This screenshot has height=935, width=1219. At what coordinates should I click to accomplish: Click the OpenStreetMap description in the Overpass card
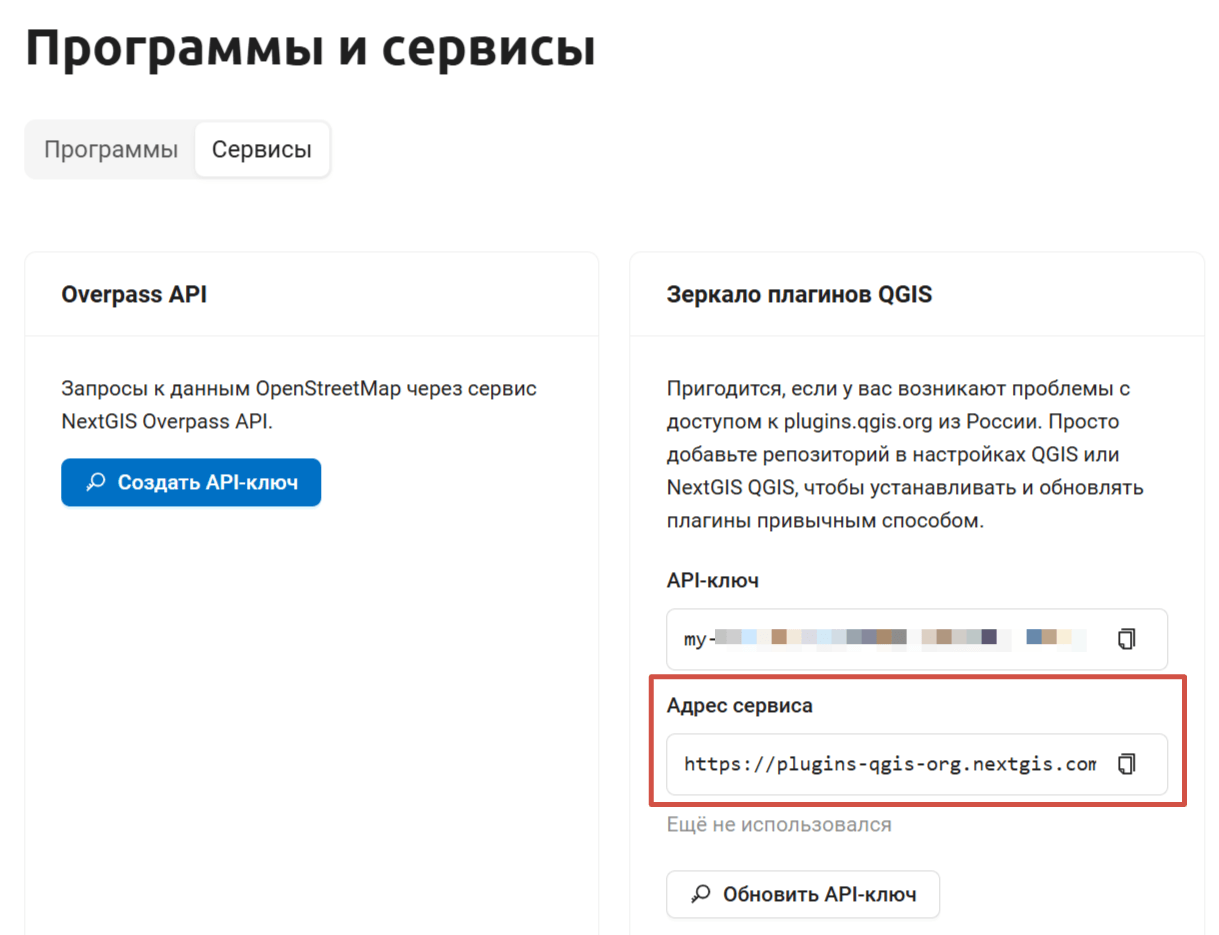tap(301, 405)
